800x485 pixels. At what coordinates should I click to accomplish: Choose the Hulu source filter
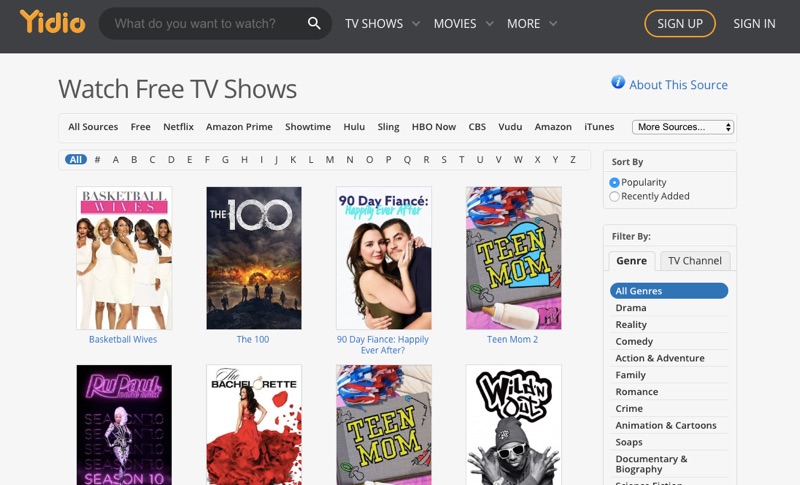pyautogui.click(x=354, y=127)
